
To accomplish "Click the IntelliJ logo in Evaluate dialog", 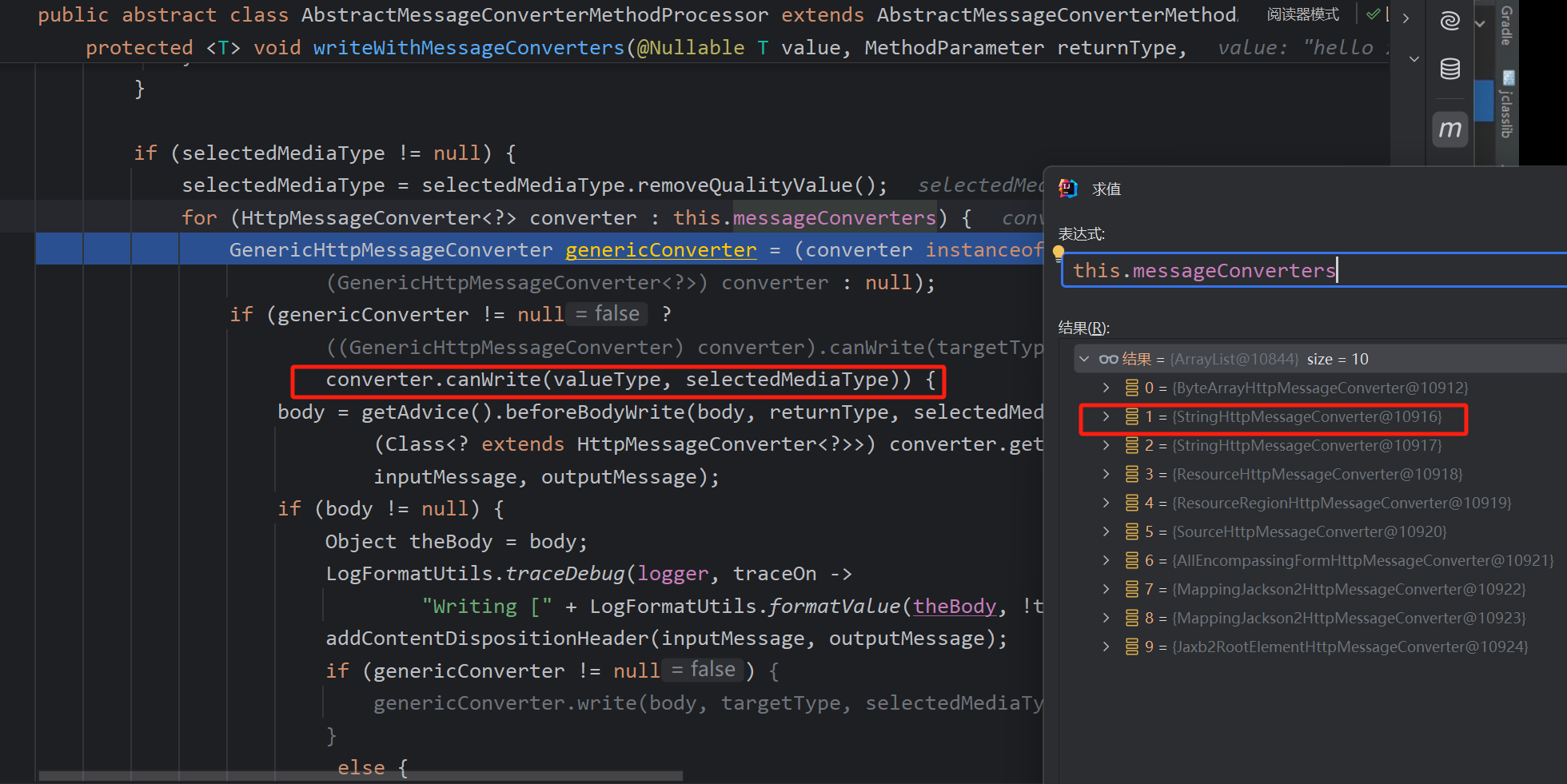I will (1068, 189).
